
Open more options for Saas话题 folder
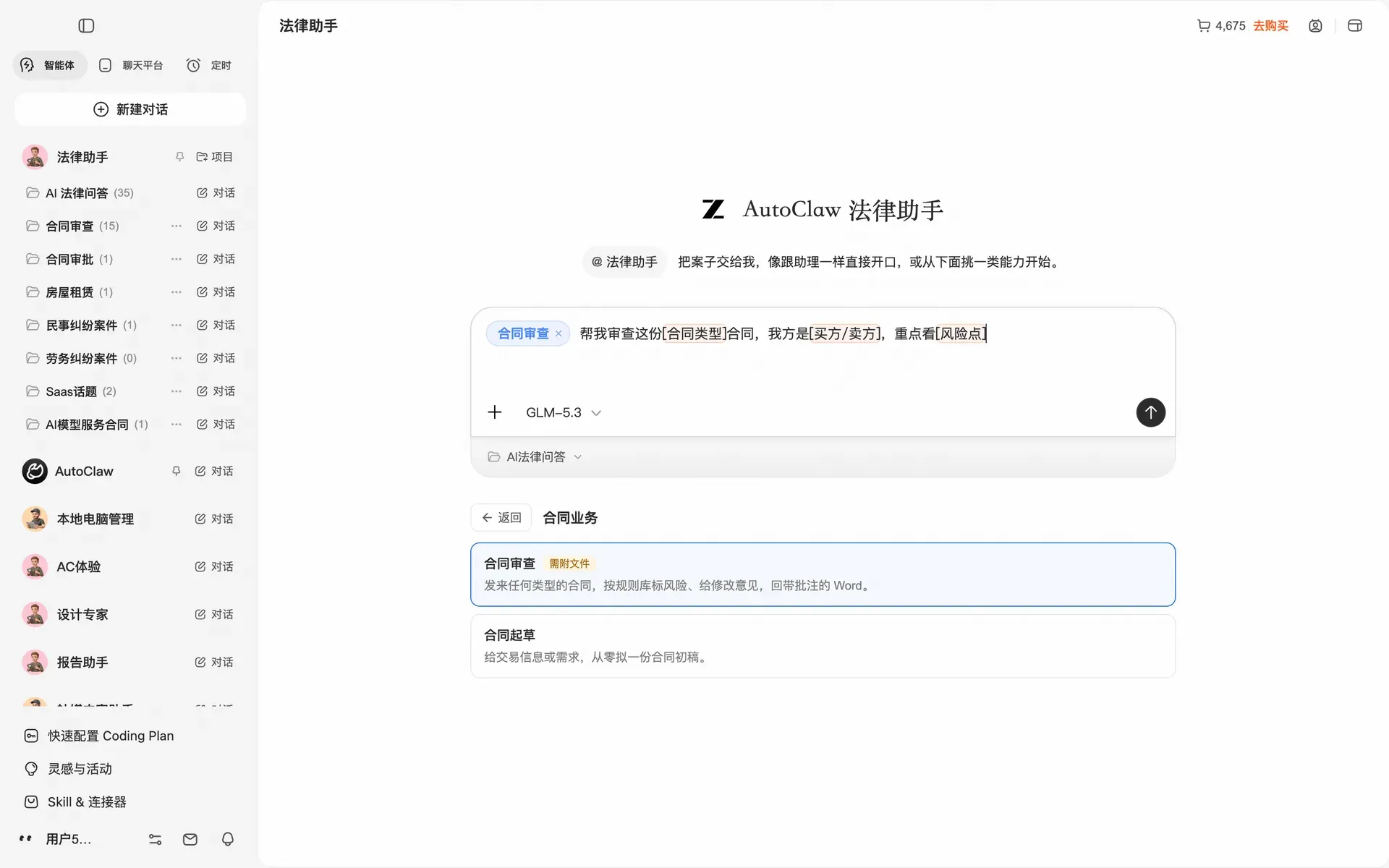click(x=176, y=391)
